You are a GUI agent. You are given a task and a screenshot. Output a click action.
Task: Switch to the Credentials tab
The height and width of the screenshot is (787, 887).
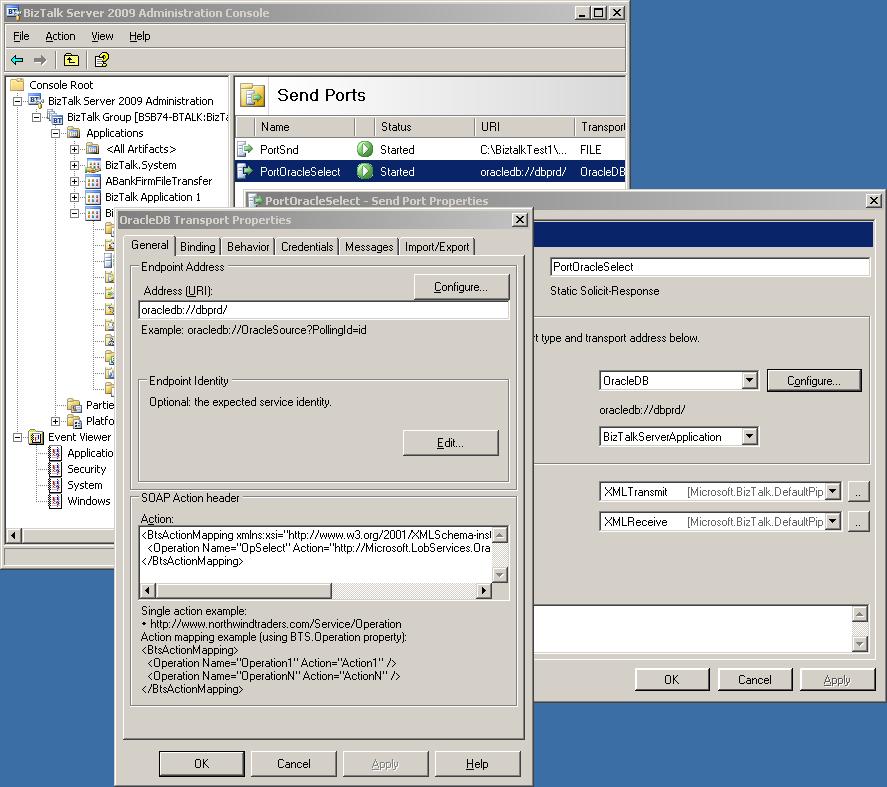(307, 247)
